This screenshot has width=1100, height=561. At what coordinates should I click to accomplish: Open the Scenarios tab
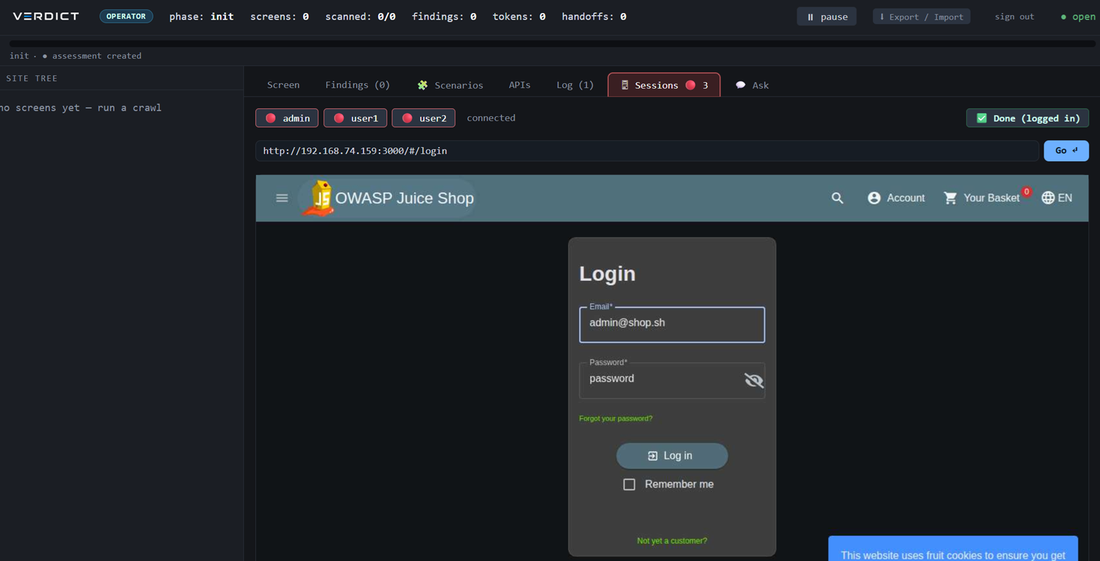pos(450,85)
